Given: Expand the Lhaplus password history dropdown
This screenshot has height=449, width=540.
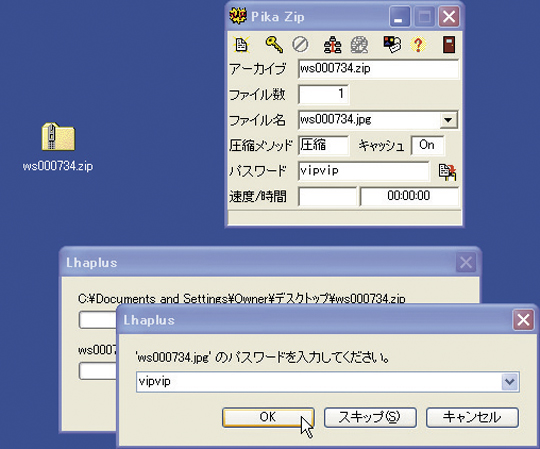Looking at the screenshot, I should [x=510, y=382].
